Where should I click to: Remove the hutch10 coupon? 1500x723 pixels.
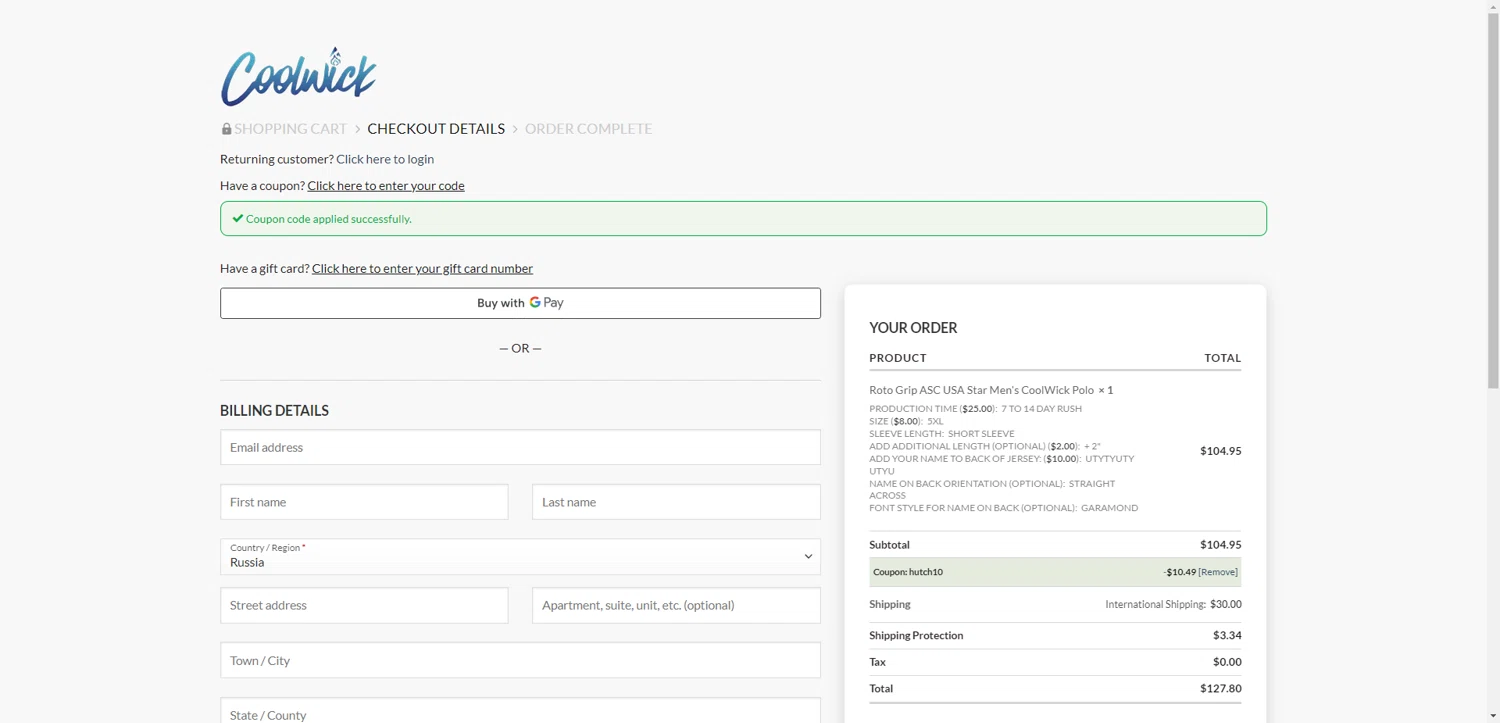coord(1218,572)
